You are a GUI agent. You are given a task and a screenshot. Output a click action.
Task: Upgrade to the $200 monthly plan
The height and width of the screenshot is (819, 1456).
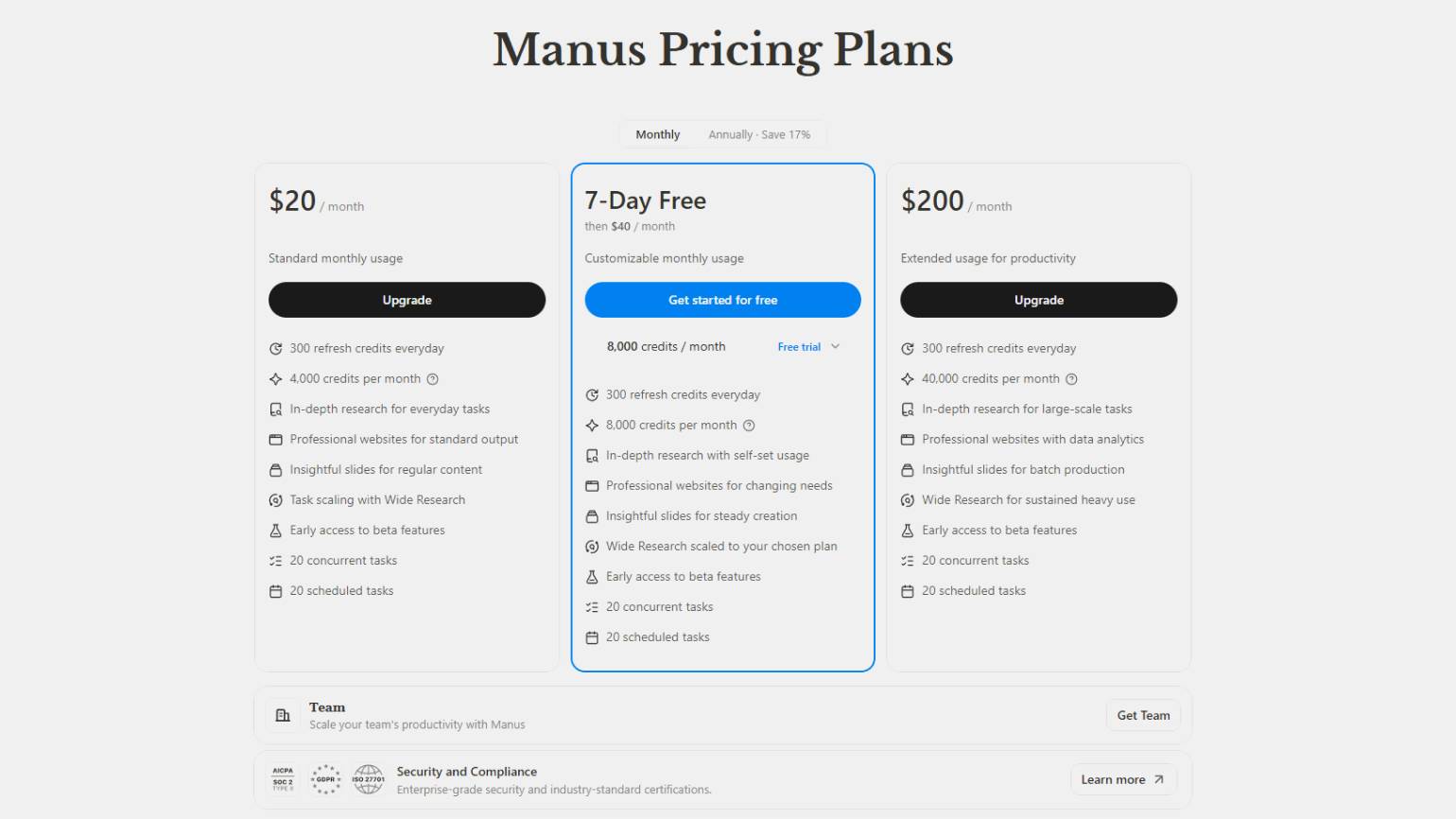click(1038, 300)
